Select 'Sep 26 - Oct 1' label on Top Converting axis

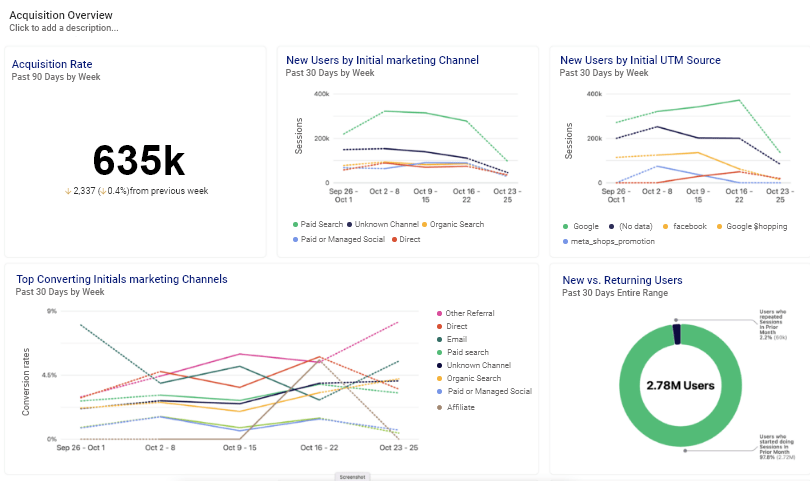[x=81, y=447]
